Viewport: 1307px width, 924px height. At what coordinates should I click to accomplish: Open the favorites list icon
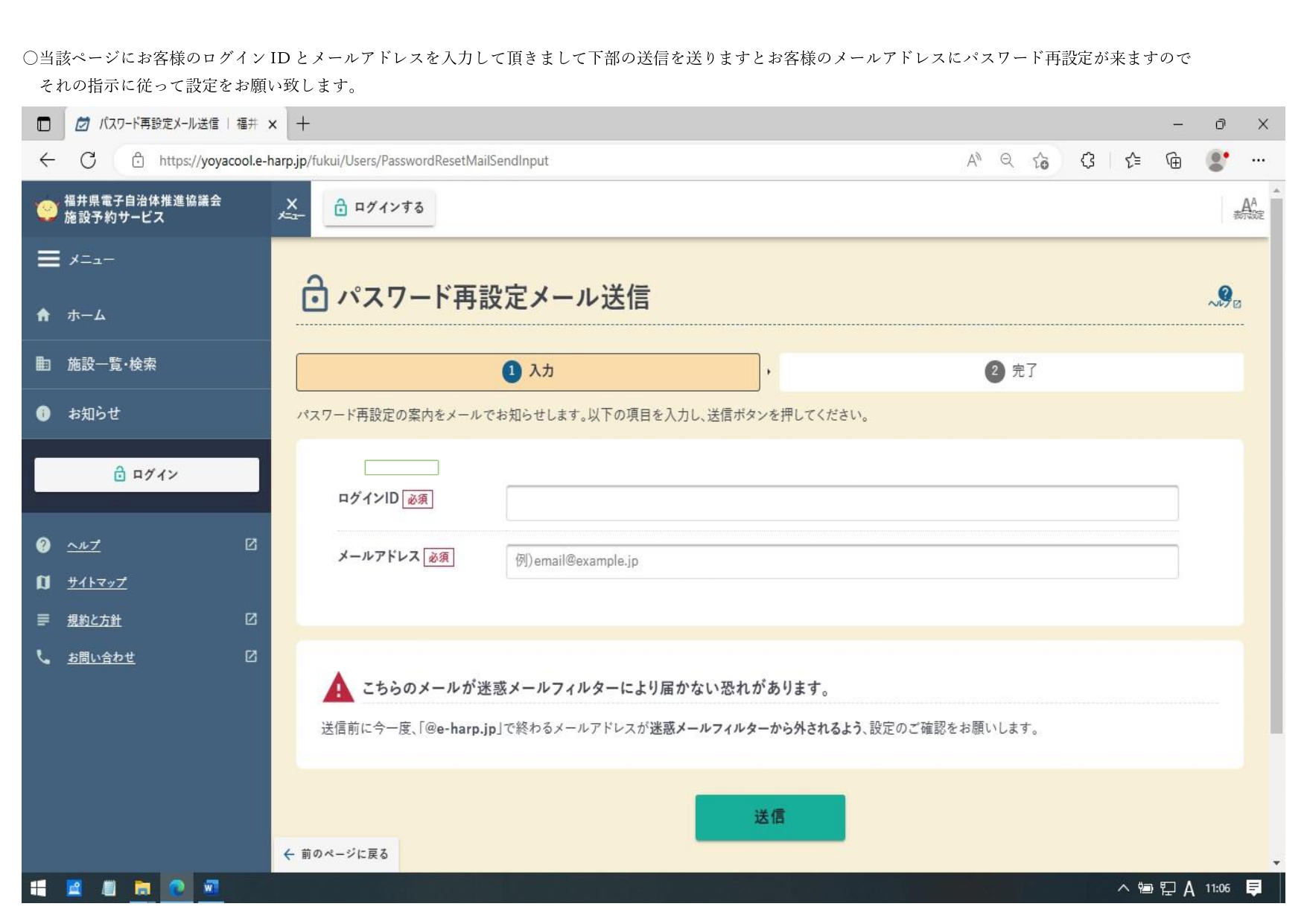1133,160
